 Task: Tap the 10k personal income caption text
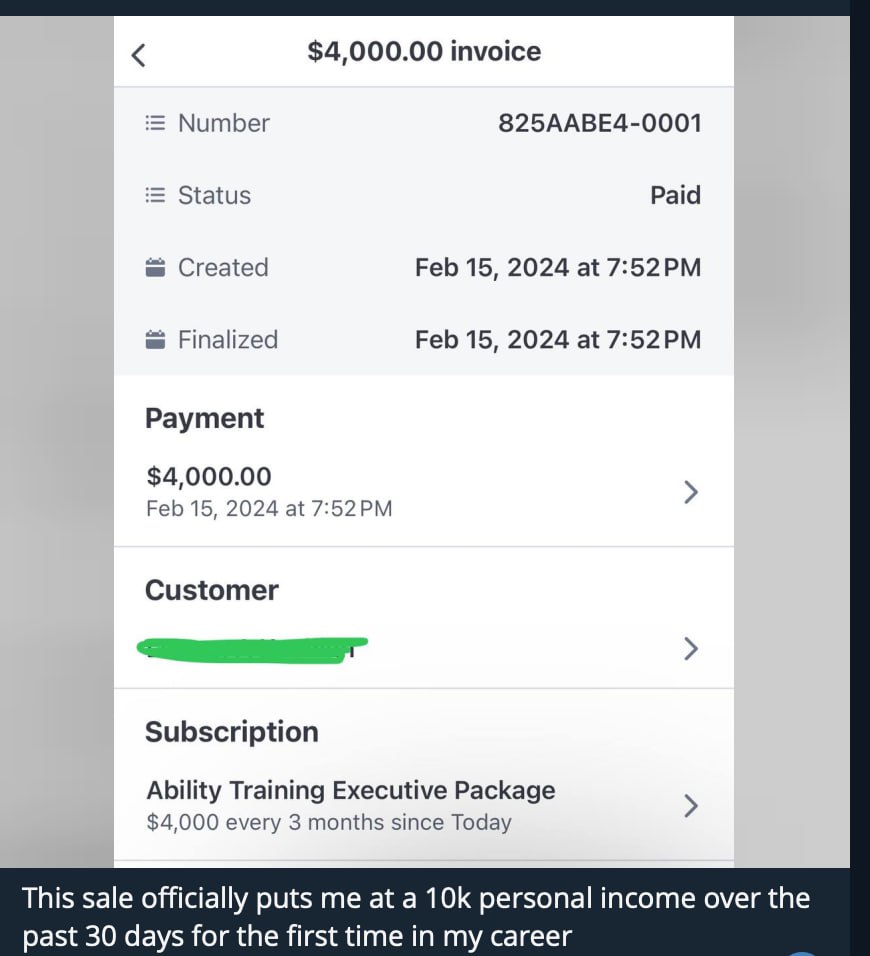[x=416, y=917]
